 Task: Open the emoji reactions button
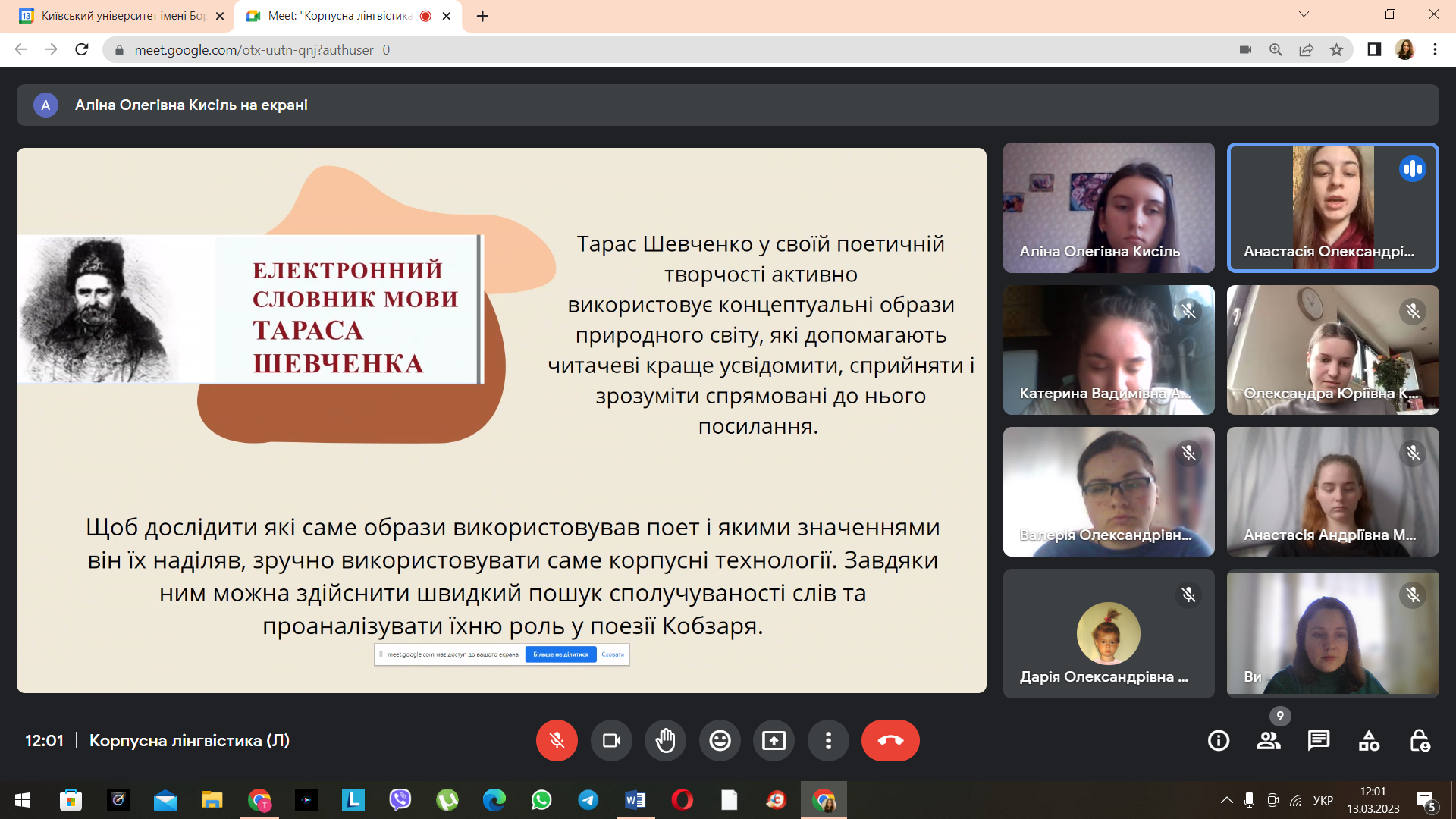pyautogui.click(x=720, y=740)
